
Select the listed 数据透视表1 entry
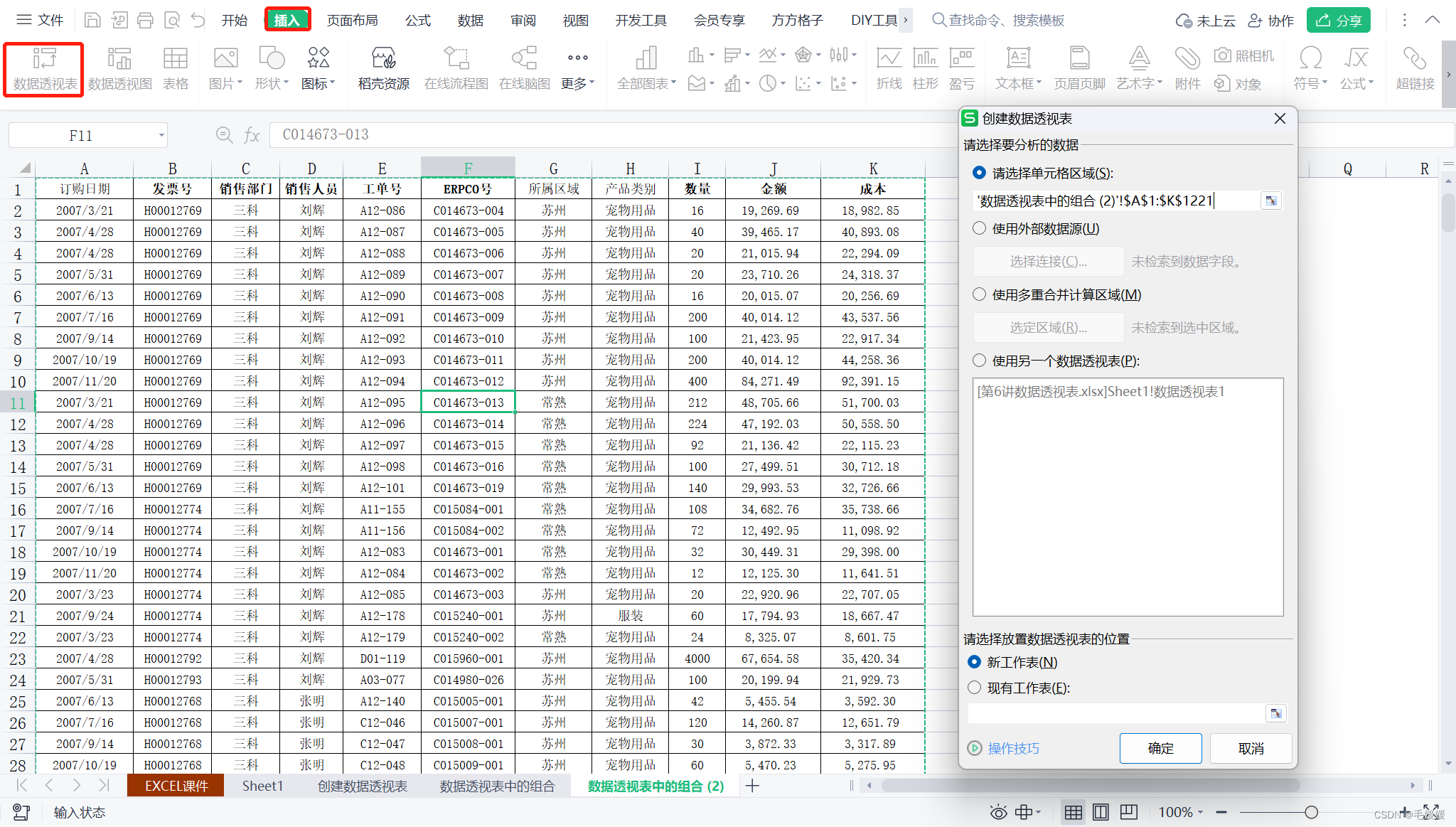(1101, 391)
